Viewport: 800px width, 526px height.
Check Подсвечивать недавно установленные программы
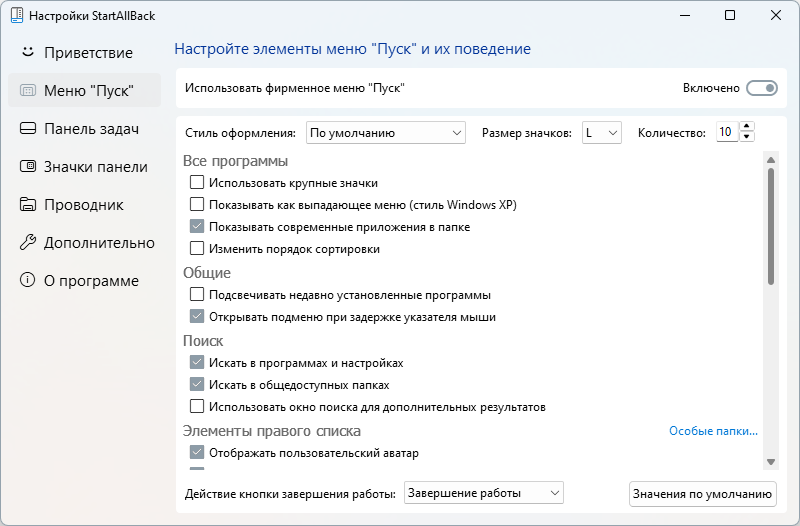197,294
